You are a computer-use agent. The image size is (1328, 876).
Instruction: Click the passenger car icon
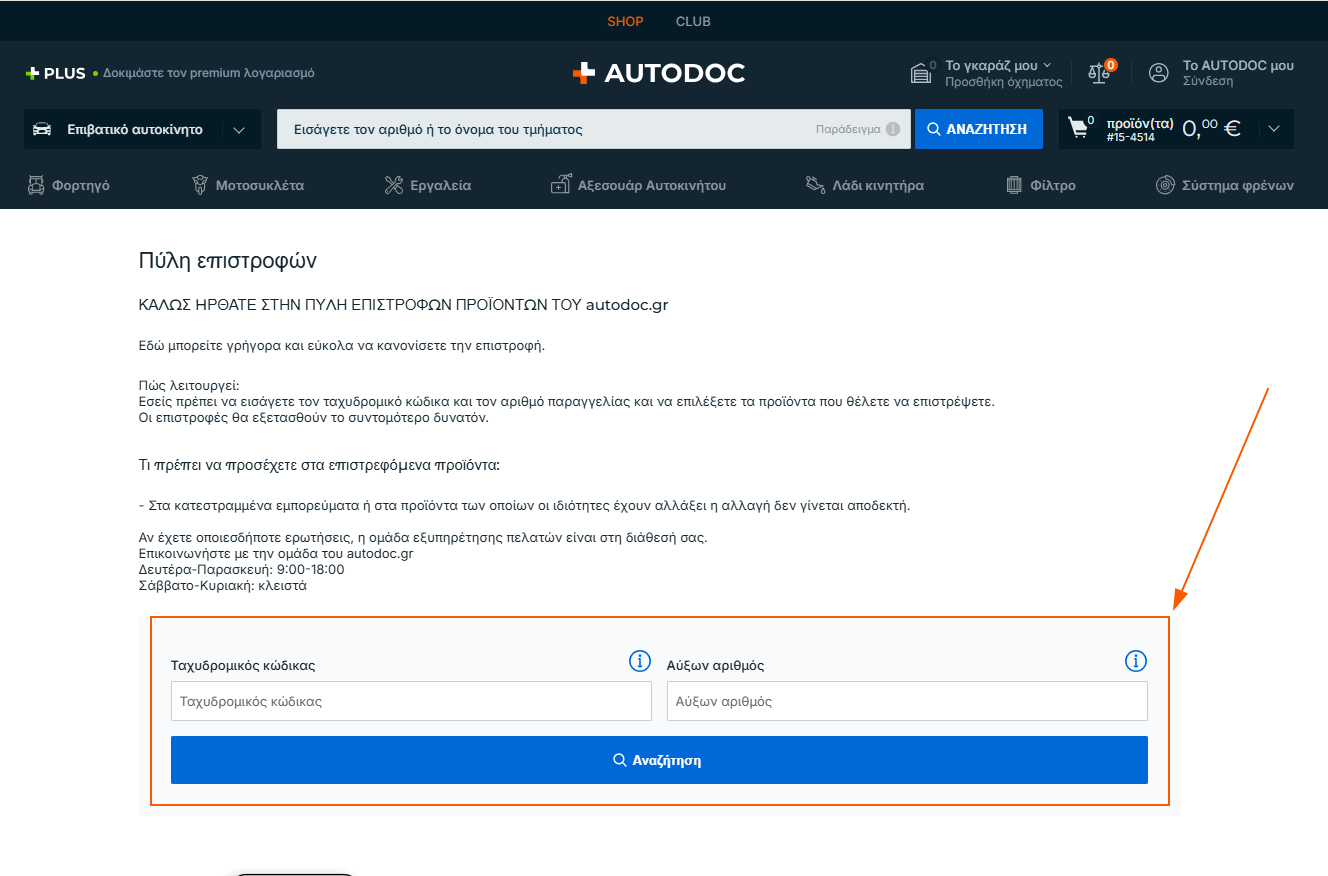(x=42, y=129)
